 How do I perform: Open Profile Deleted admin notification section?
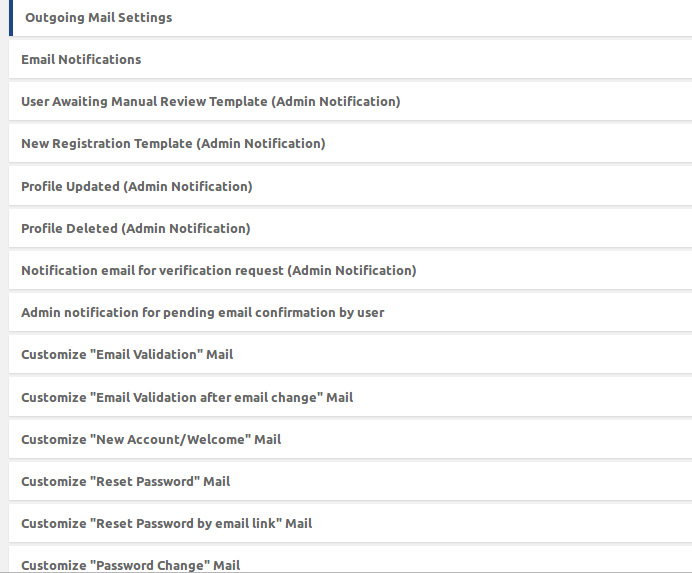135,229
